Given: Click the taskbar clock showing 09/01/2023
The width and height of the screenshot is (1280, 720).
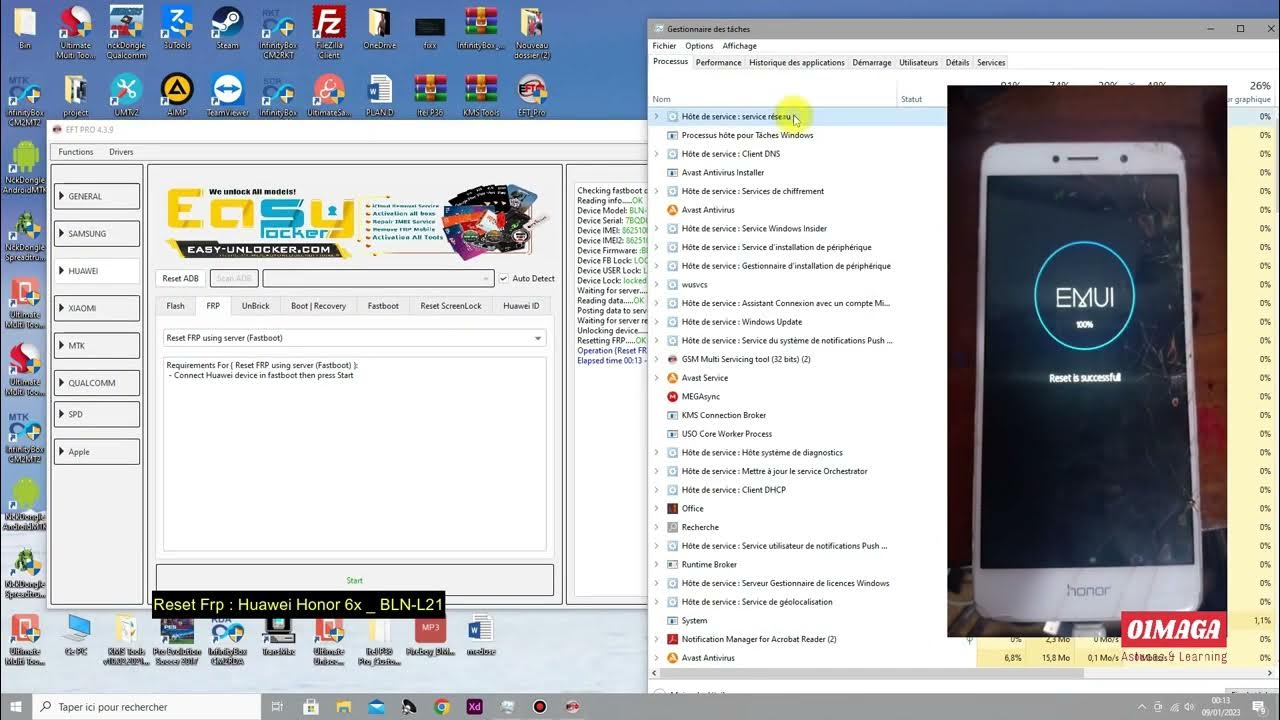Looking at the screenshot, I should pyautogui.click(x=1220, y=707).
